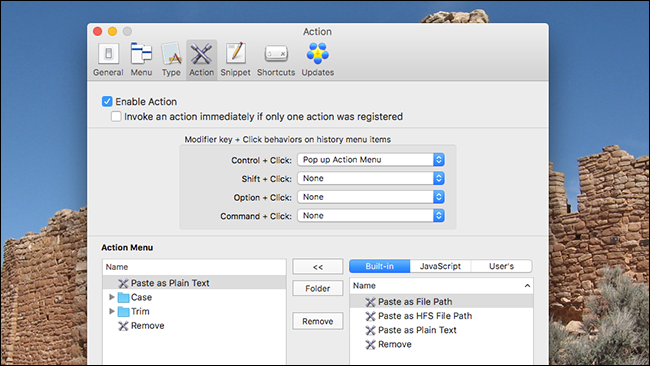Enable invoke action immediately checkbox
This screenshot has height=366, width=650.
click(116, 116)
